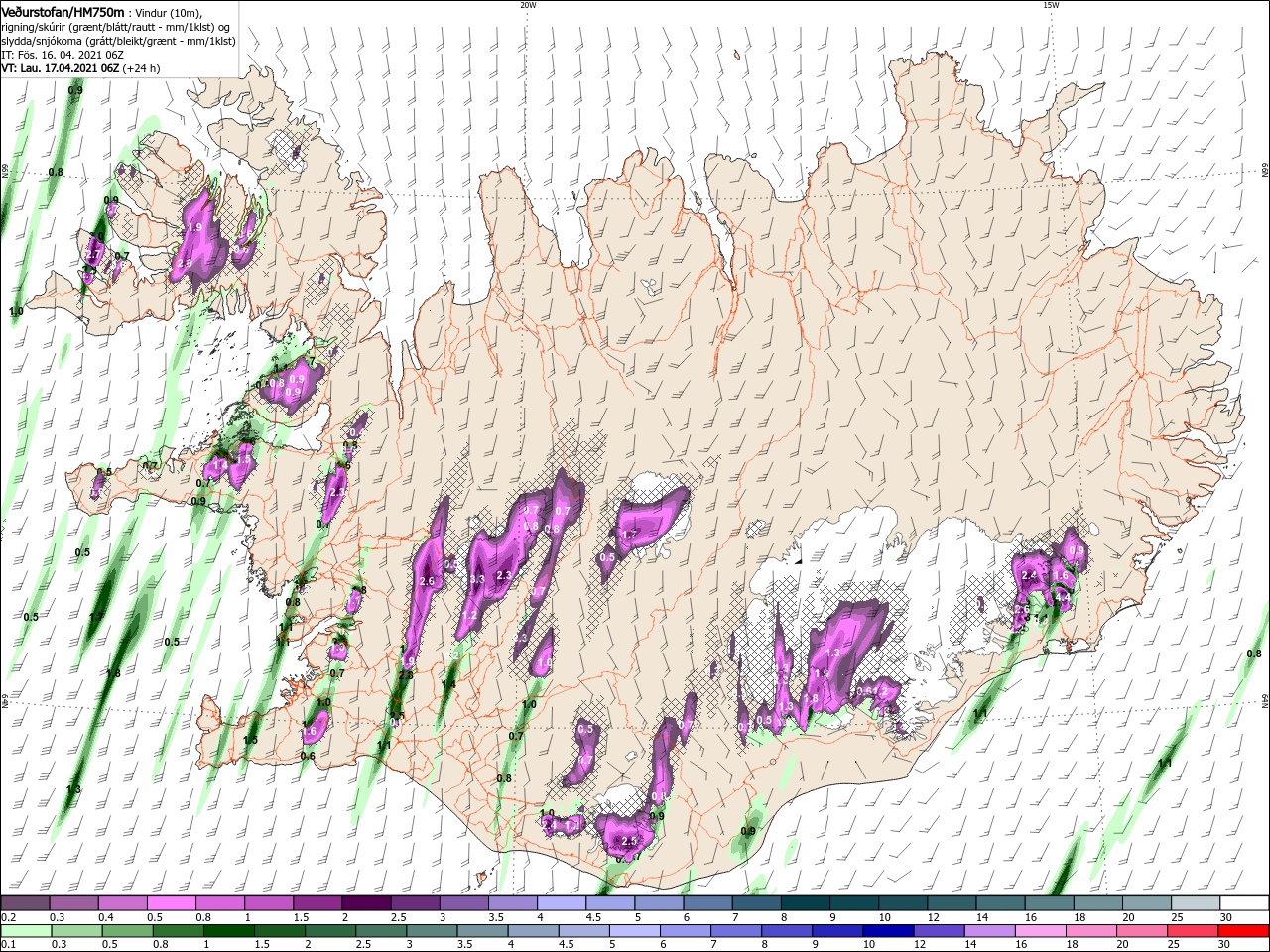The width and height of the screenshot is (1270, 952).
Task: Select lower legend swatch between 2.5 and 3
Action: pos(381,930)
